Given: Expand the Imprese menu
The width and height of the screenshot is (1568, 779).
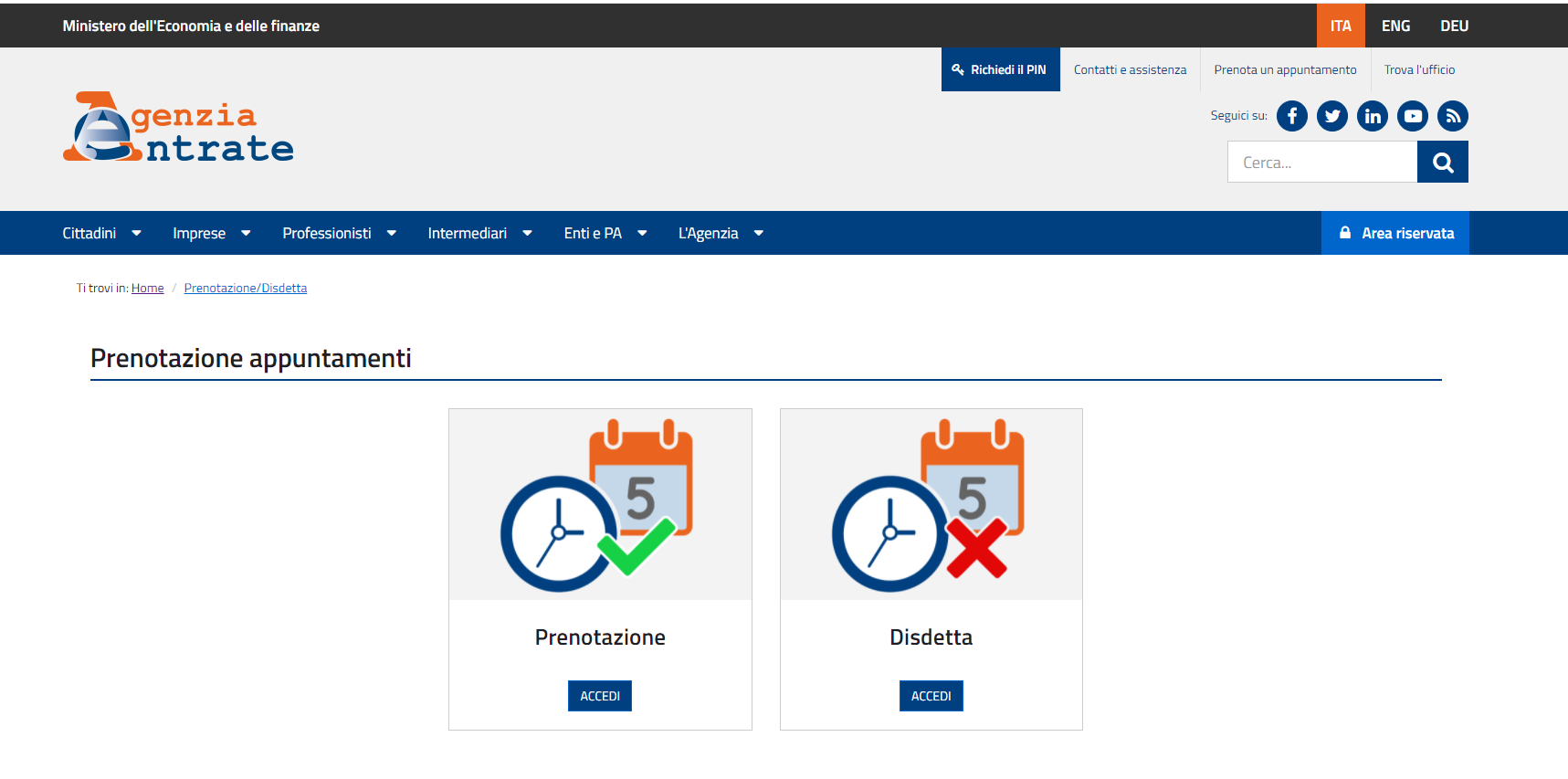Looking at the screenshot, I should [x=211, y=233].
